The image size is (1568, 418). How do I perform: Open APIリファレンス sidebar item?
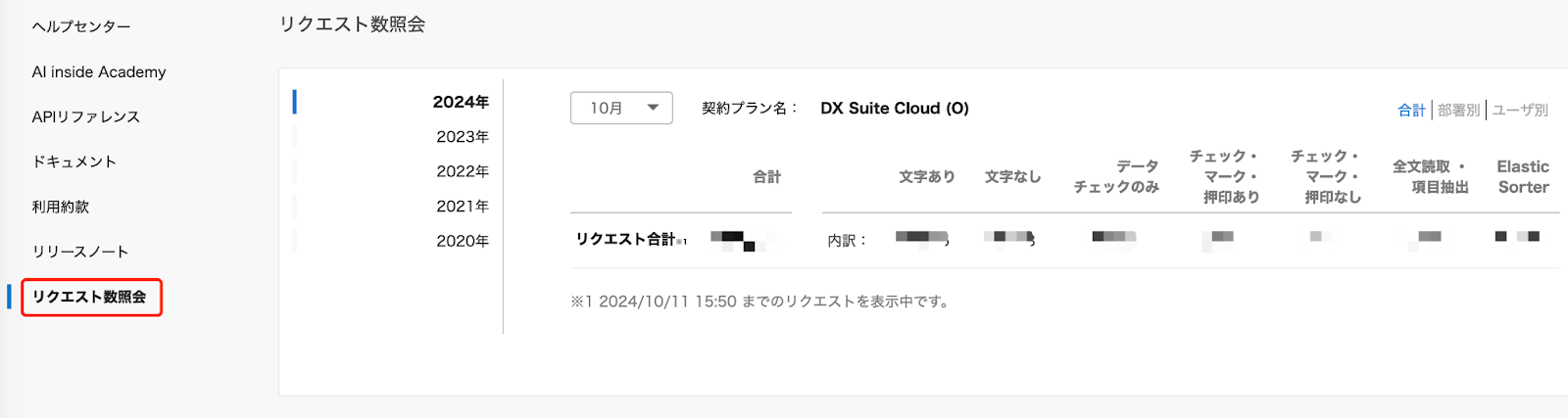point(86,116)
